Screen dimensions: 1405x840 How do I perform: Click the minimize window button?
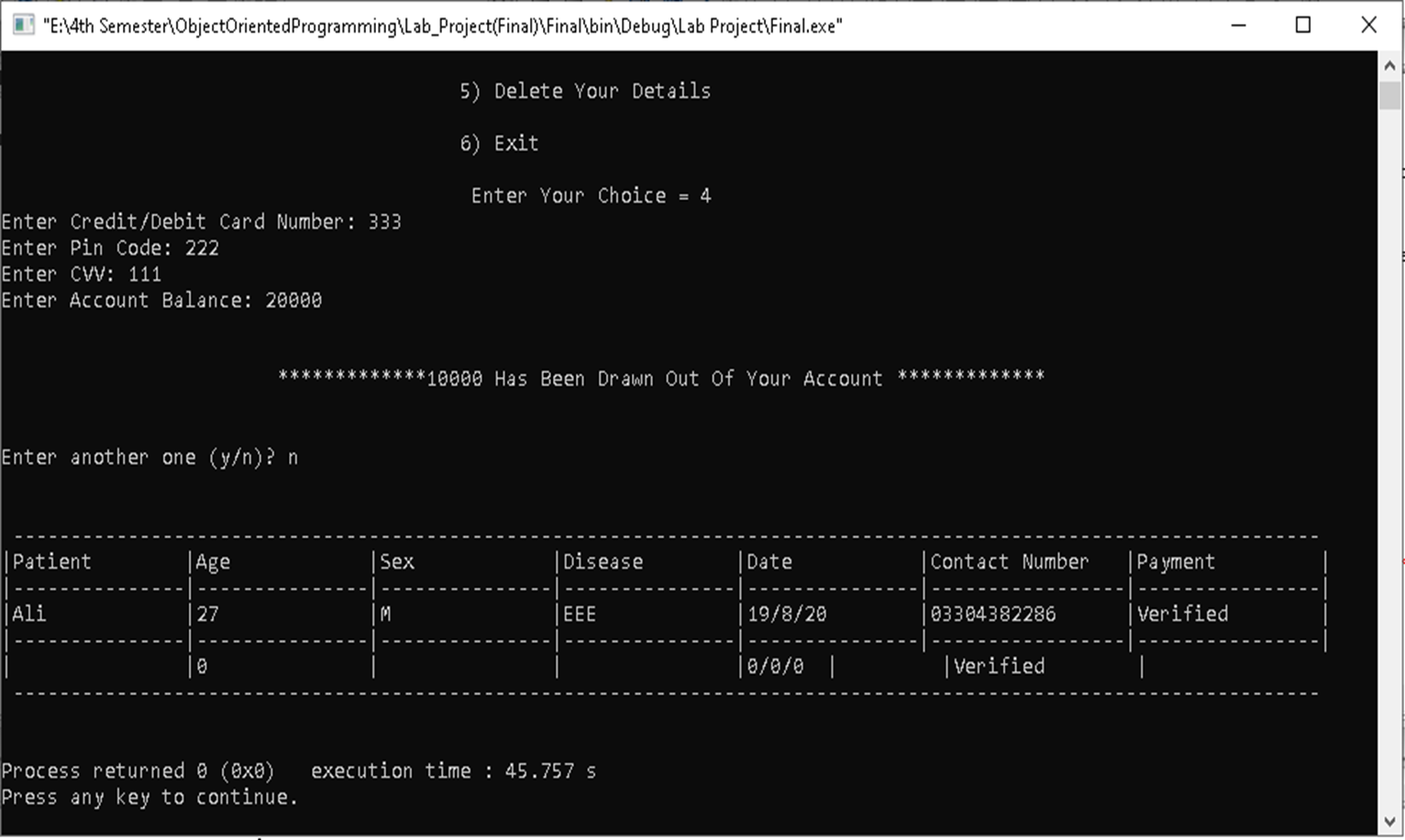[x=1237, y=25]
